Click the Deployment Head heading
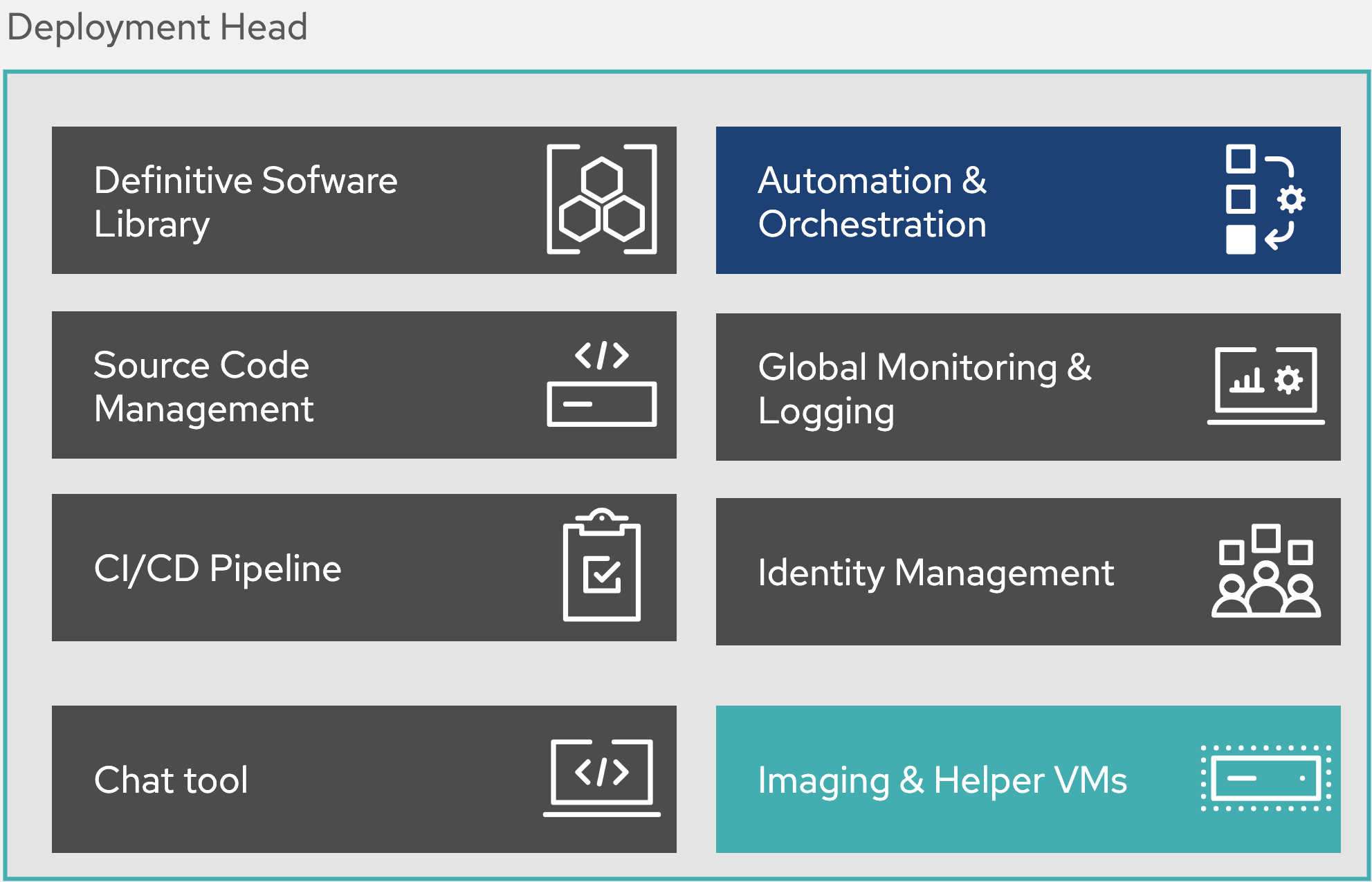 click(x=157, y=28)
